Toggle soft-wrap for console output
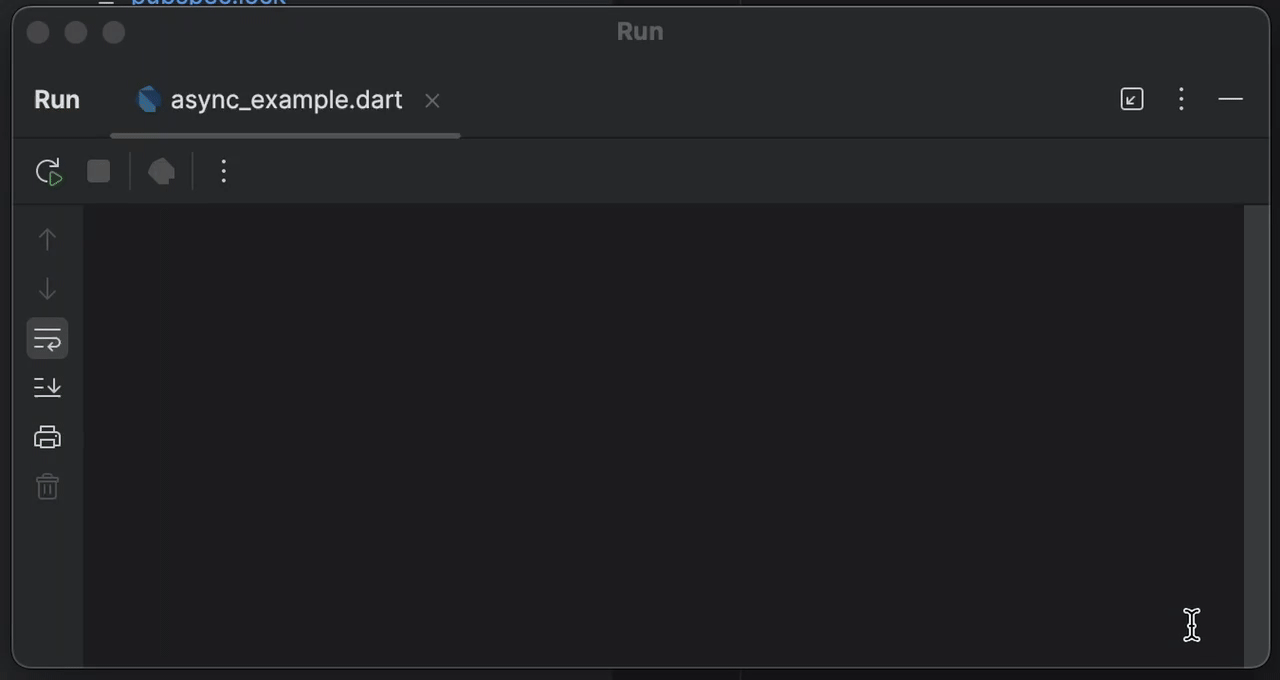 (47, 339)
